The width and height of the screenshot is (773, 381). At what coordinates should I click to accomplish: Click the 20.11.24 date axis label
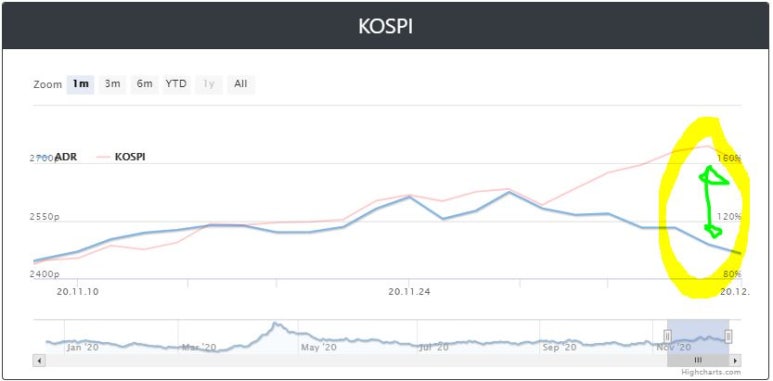[x=409, y=291]
